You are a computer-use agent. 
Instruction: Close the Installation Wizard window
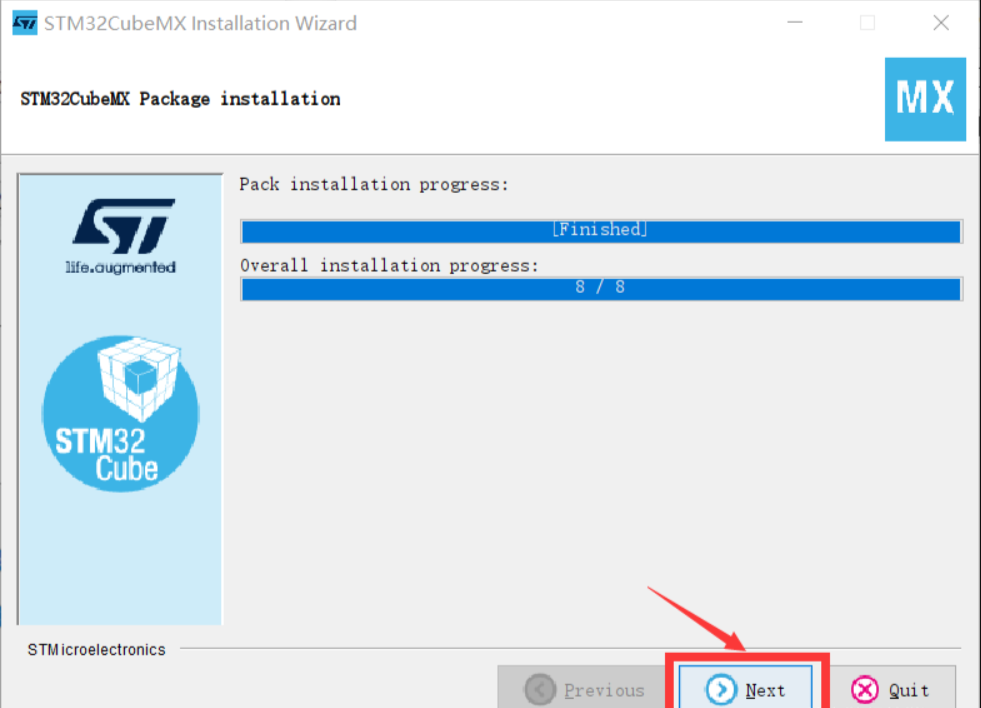pyautogui.click(x=940, y=23)
